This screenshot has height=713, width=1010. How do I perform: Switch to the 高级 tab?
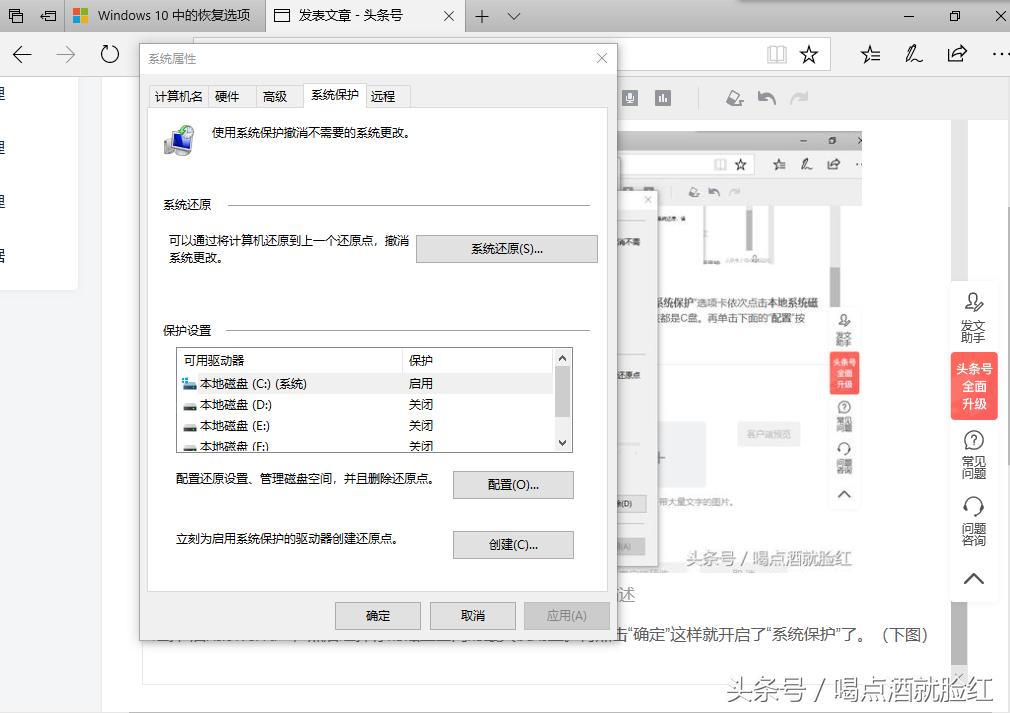click(278, 96)
